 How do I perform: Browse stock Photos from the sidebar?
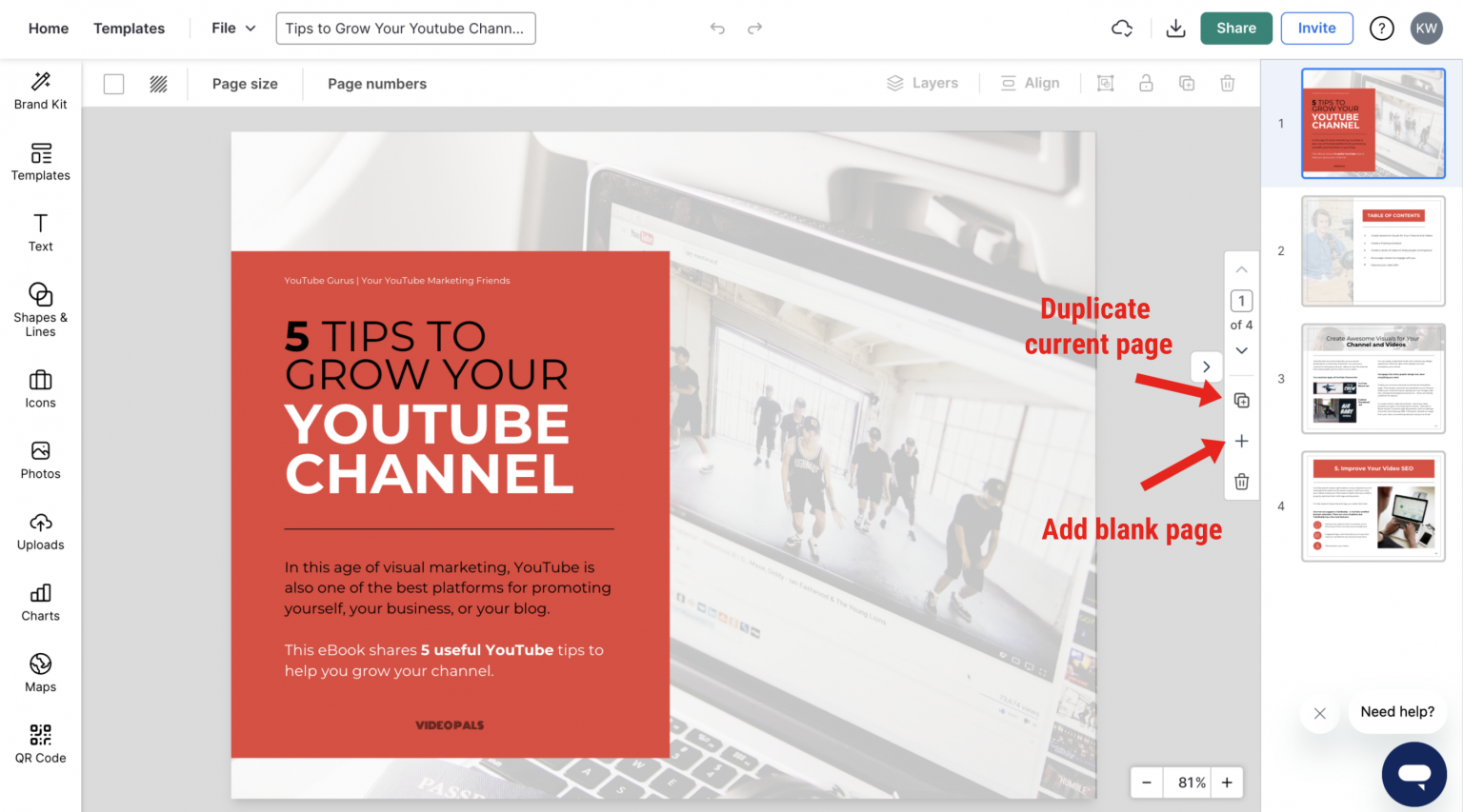[x=40, y=461]
